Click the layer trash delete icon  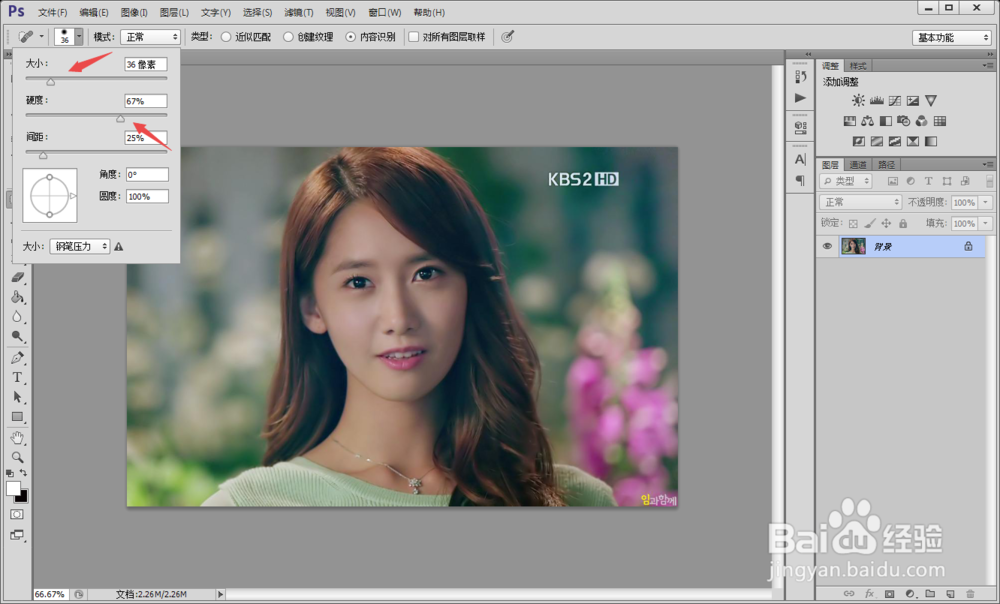(x=970, y=593)
